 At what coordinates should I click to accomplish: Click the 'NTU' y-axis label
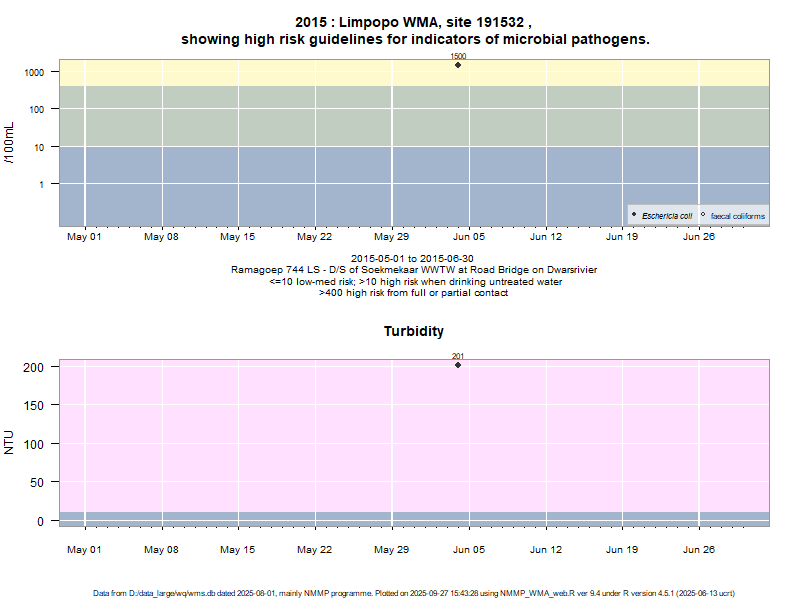(10, 442)
